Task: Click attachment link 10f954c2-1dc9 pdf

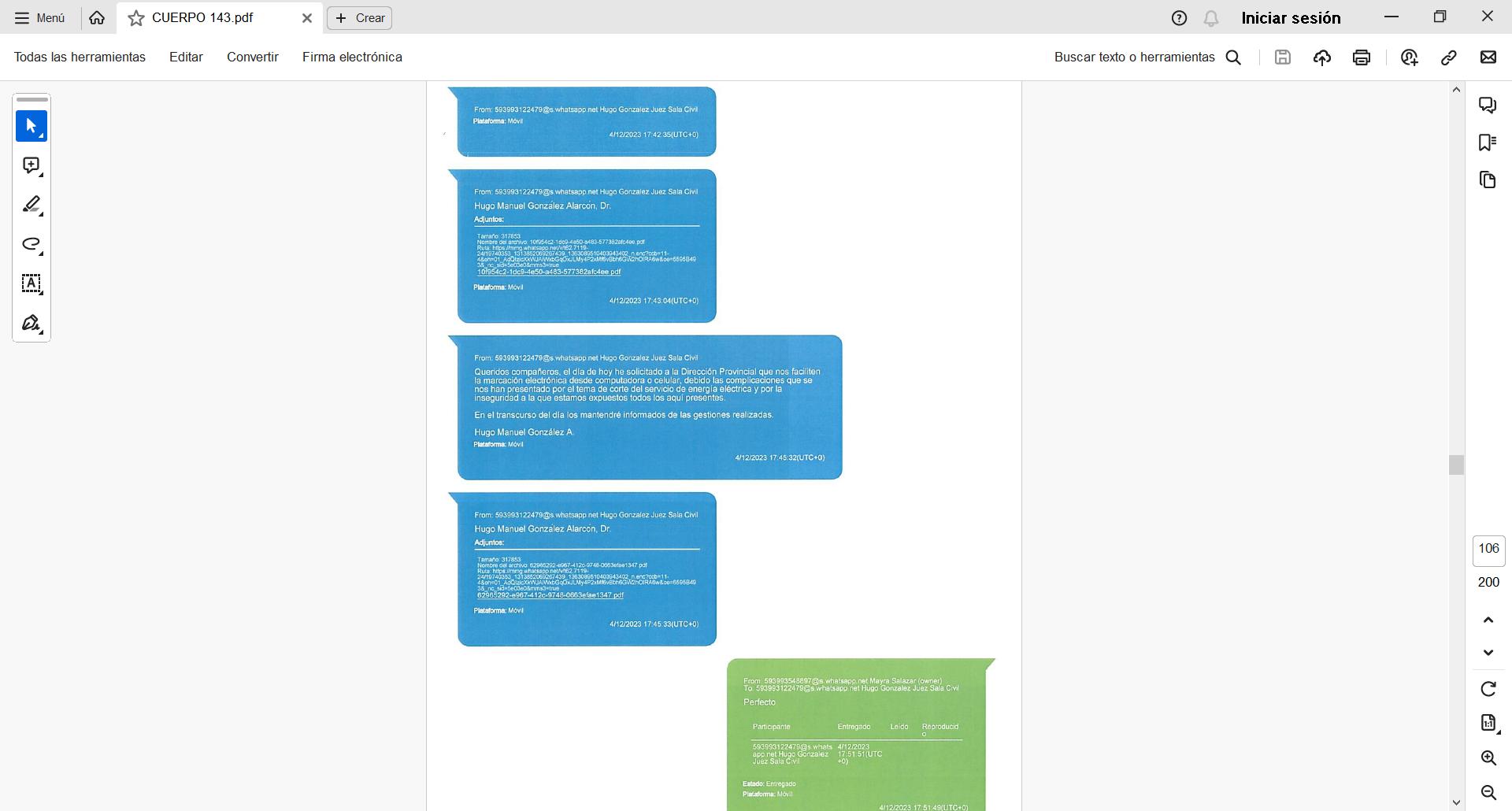Action: tap(549, 272)
